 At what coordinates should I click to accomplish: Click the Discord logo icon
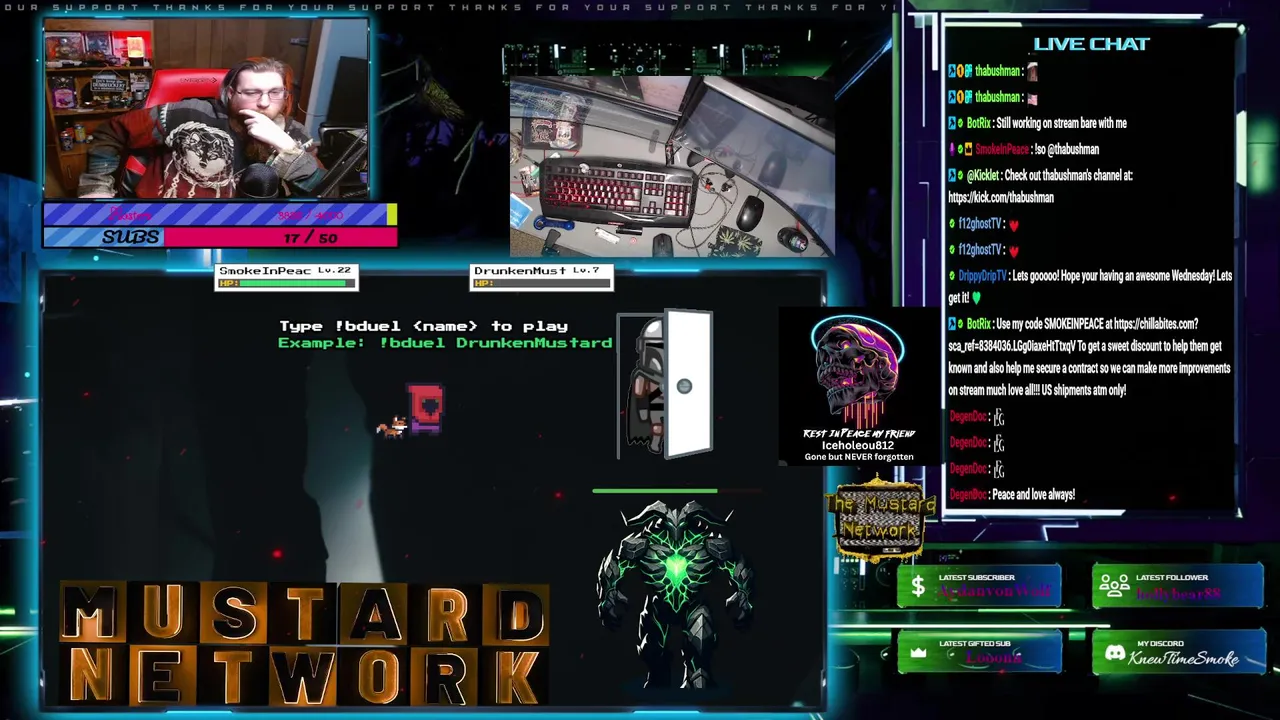click(1114, 653)
